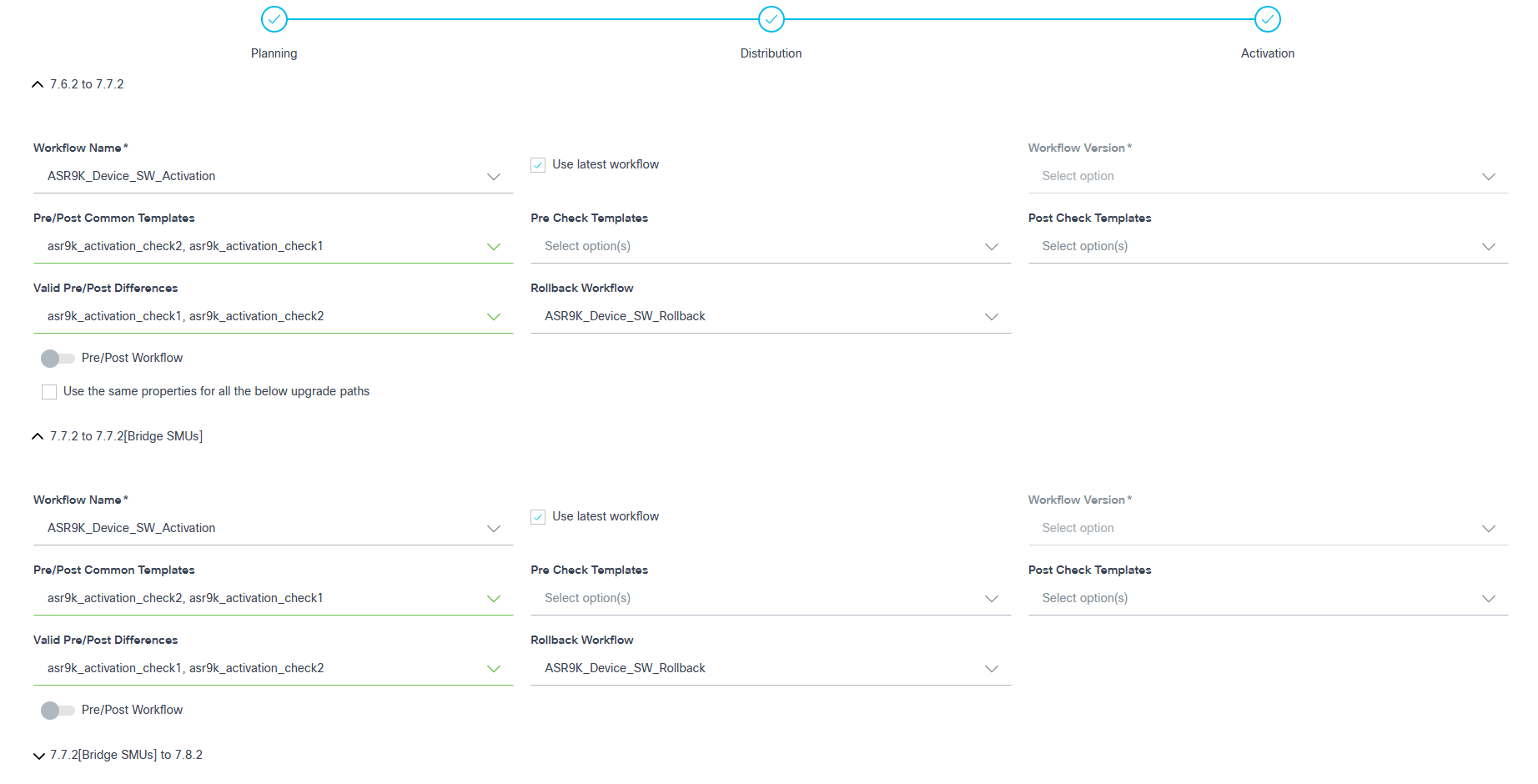Image resolution: width=1538 pixels, height=784 pixels.
Task: Uncheck second Use latest workflow checkbox
Action: (x=538, y=517)
